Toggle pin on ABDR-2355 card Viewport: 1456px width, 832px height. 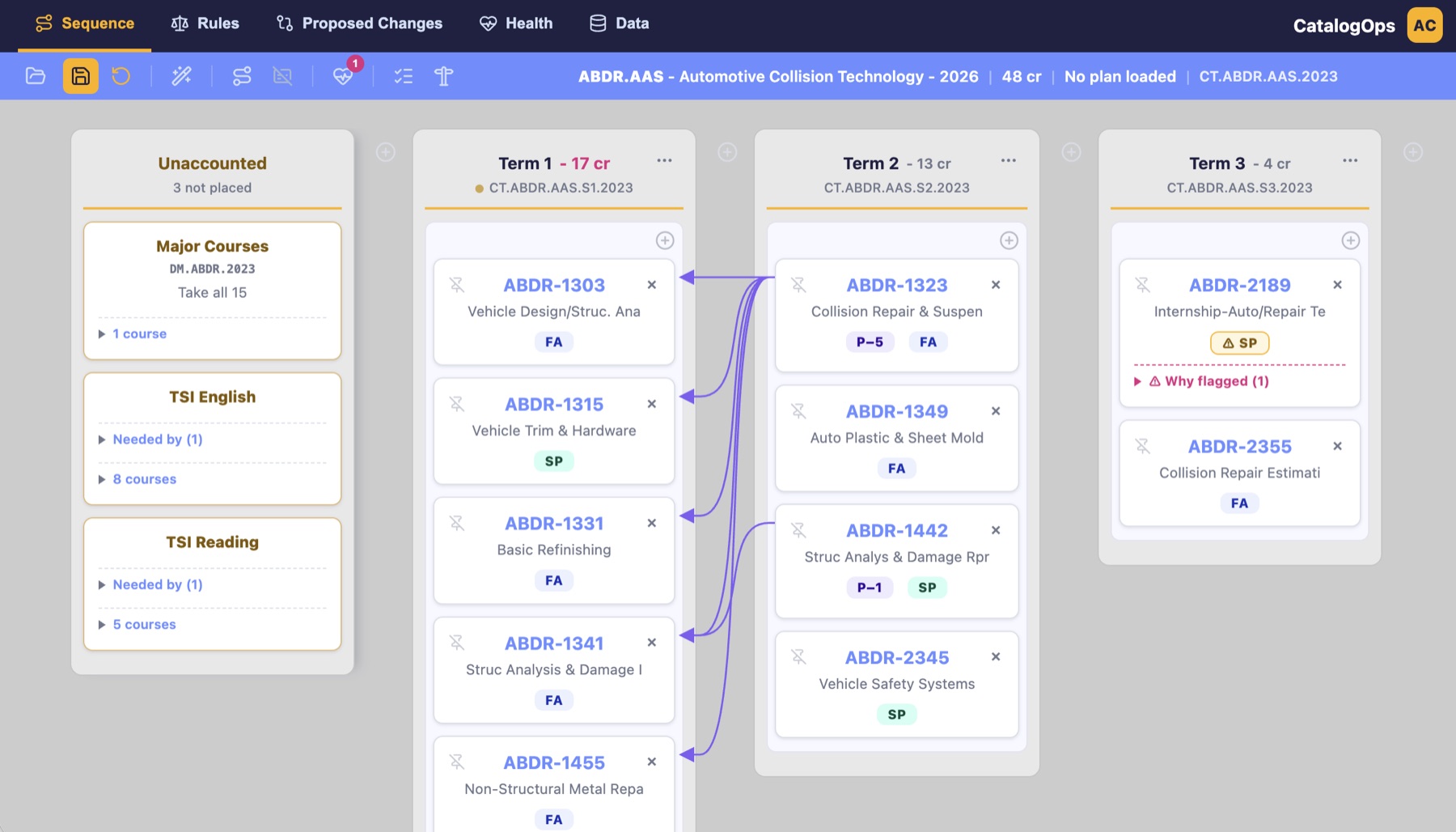1142,446
